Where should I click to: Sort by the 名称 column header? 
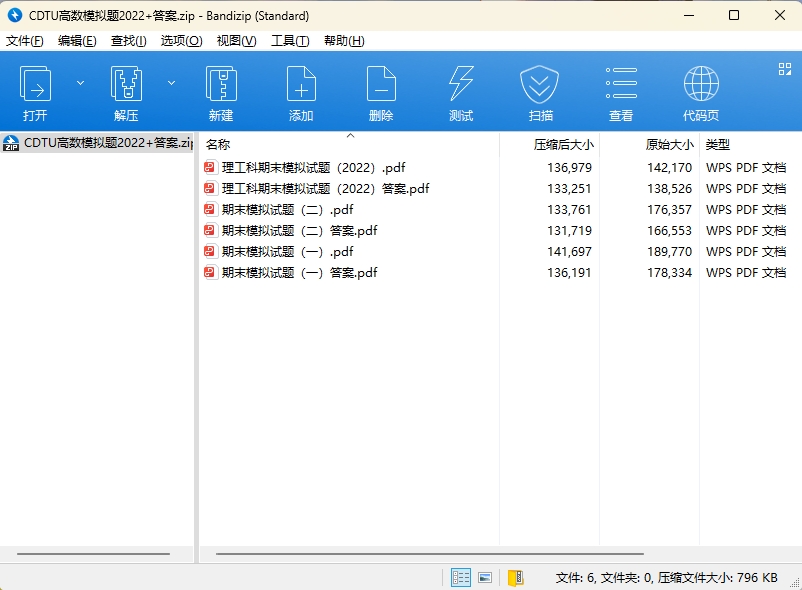[x=349, y=145]
